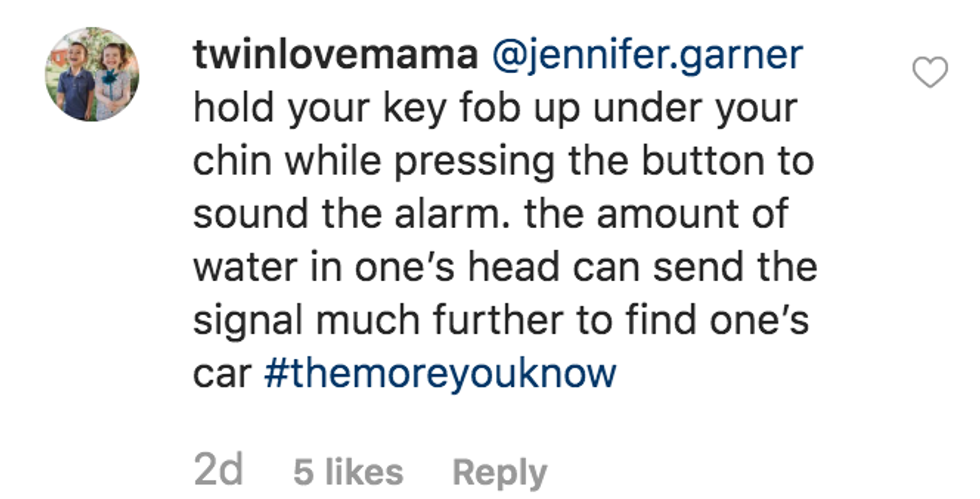The image size is (980, 499).
Task: Click the twinlovemama username
Action: tap(335, 55)
